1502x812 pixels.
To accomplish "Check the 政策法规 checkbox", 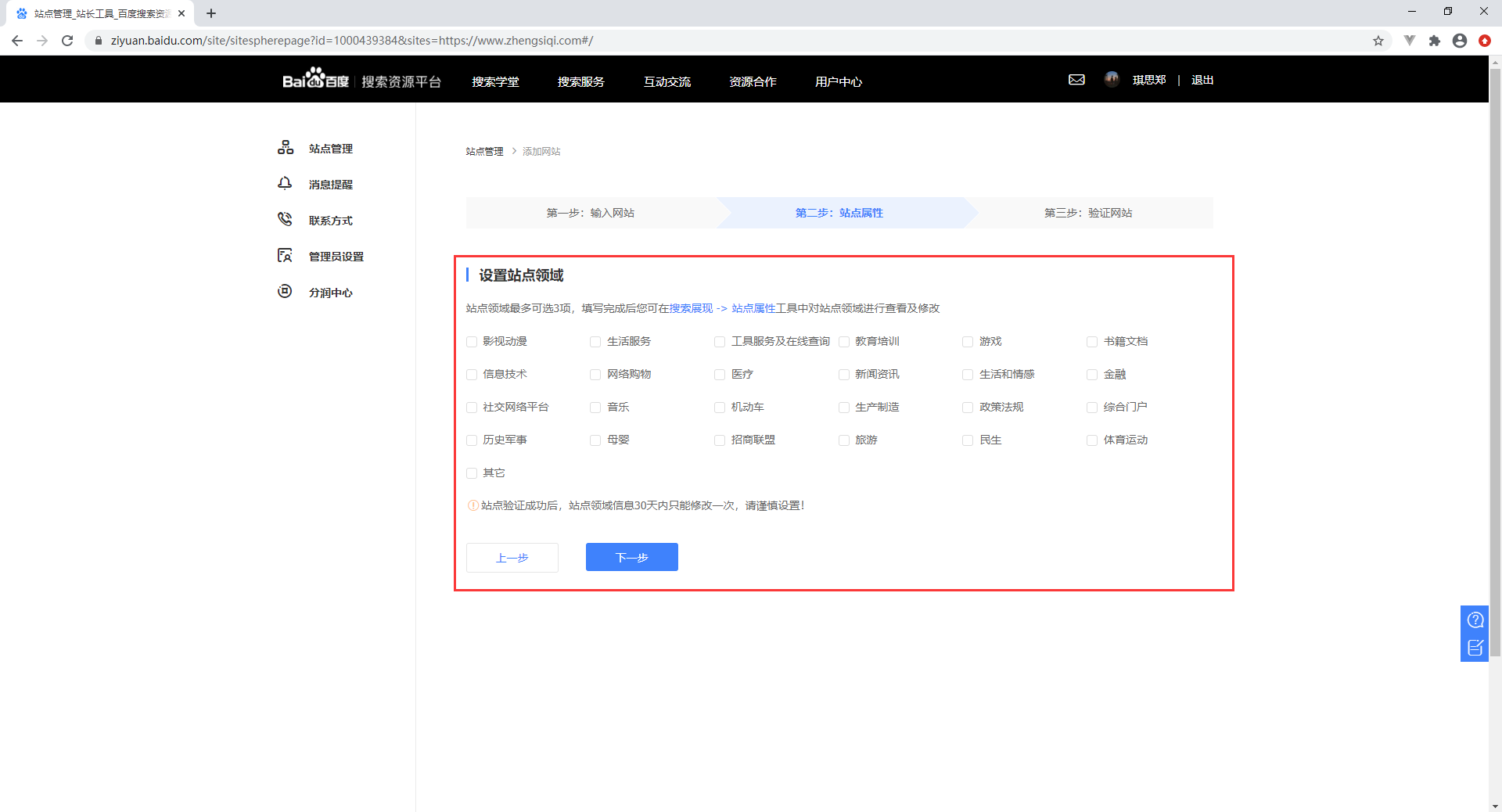I will click(x=968, y=408).
